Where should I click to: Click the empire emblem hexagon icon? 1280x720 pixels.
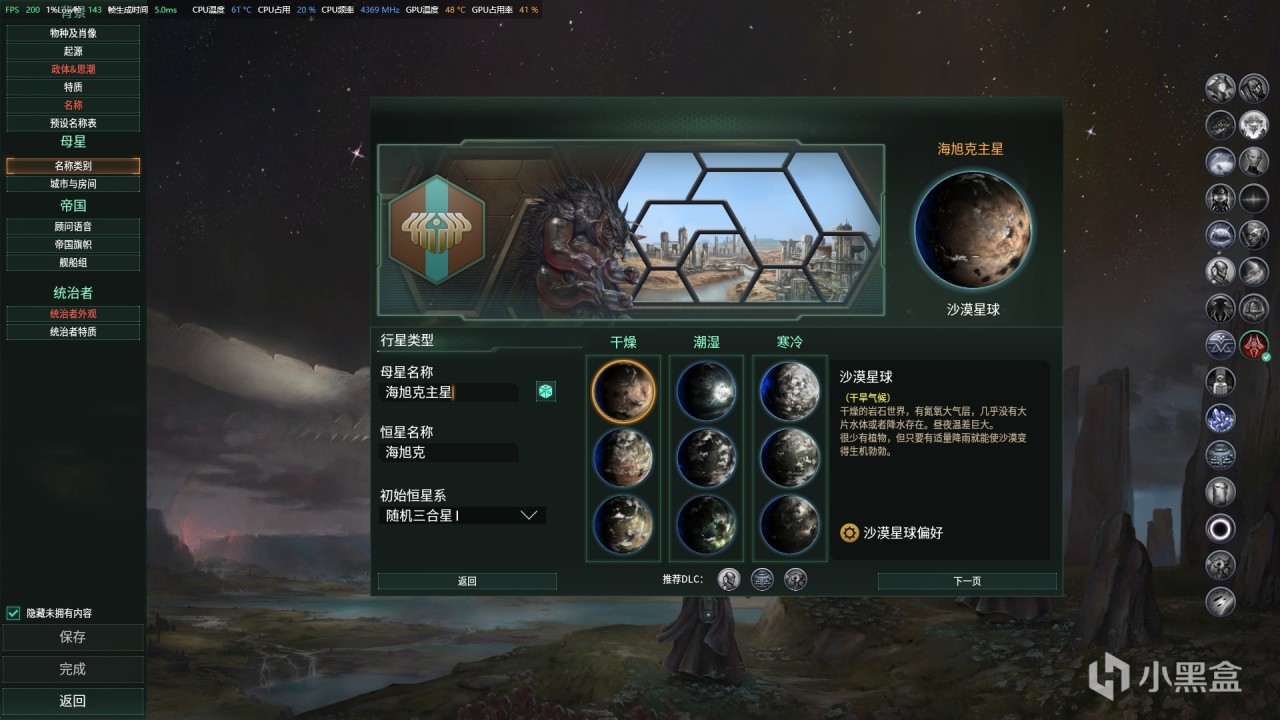pyautogui.click(x=437, y=229)
